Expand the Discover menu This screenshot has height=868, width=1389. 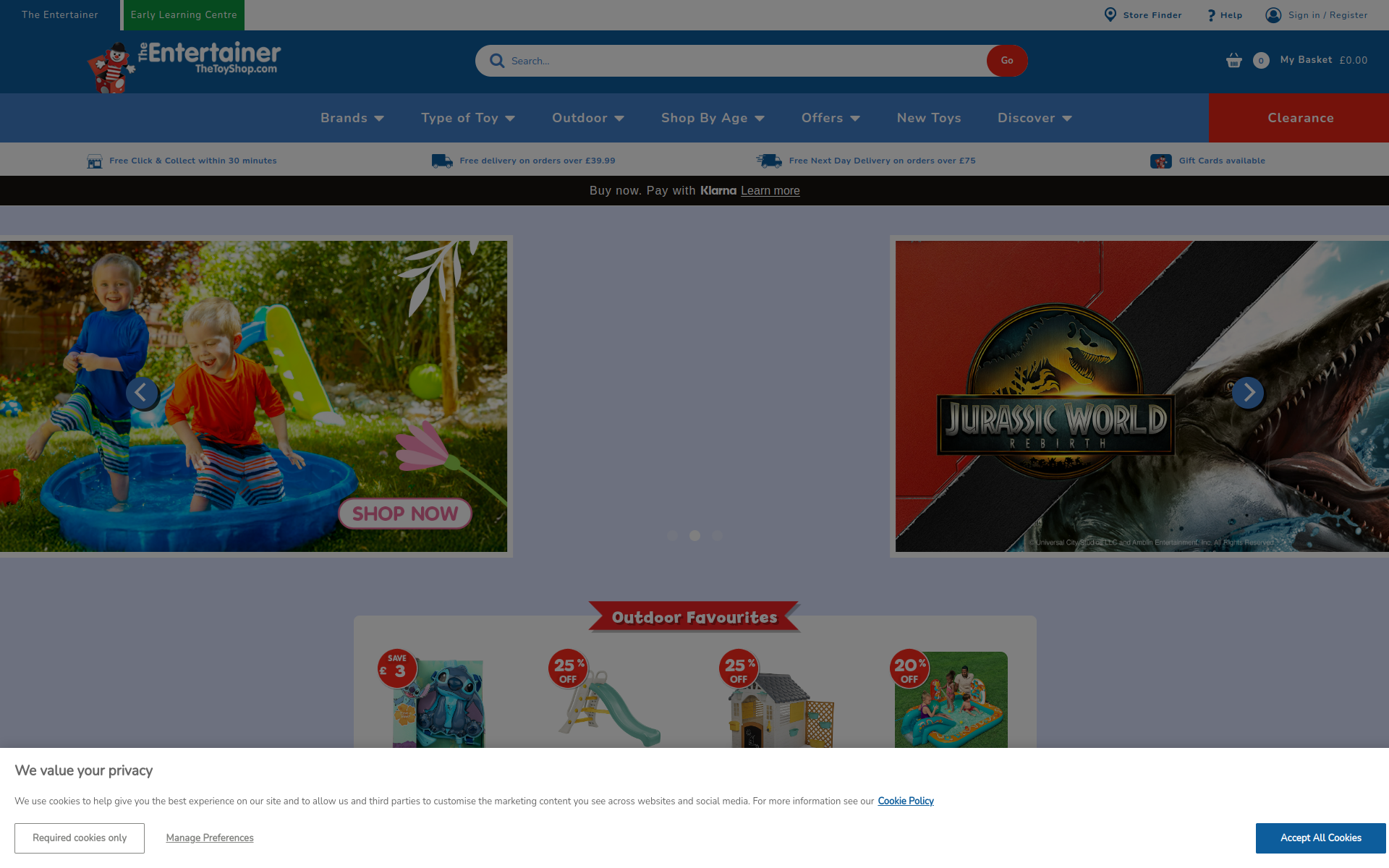click(1035, 118)
